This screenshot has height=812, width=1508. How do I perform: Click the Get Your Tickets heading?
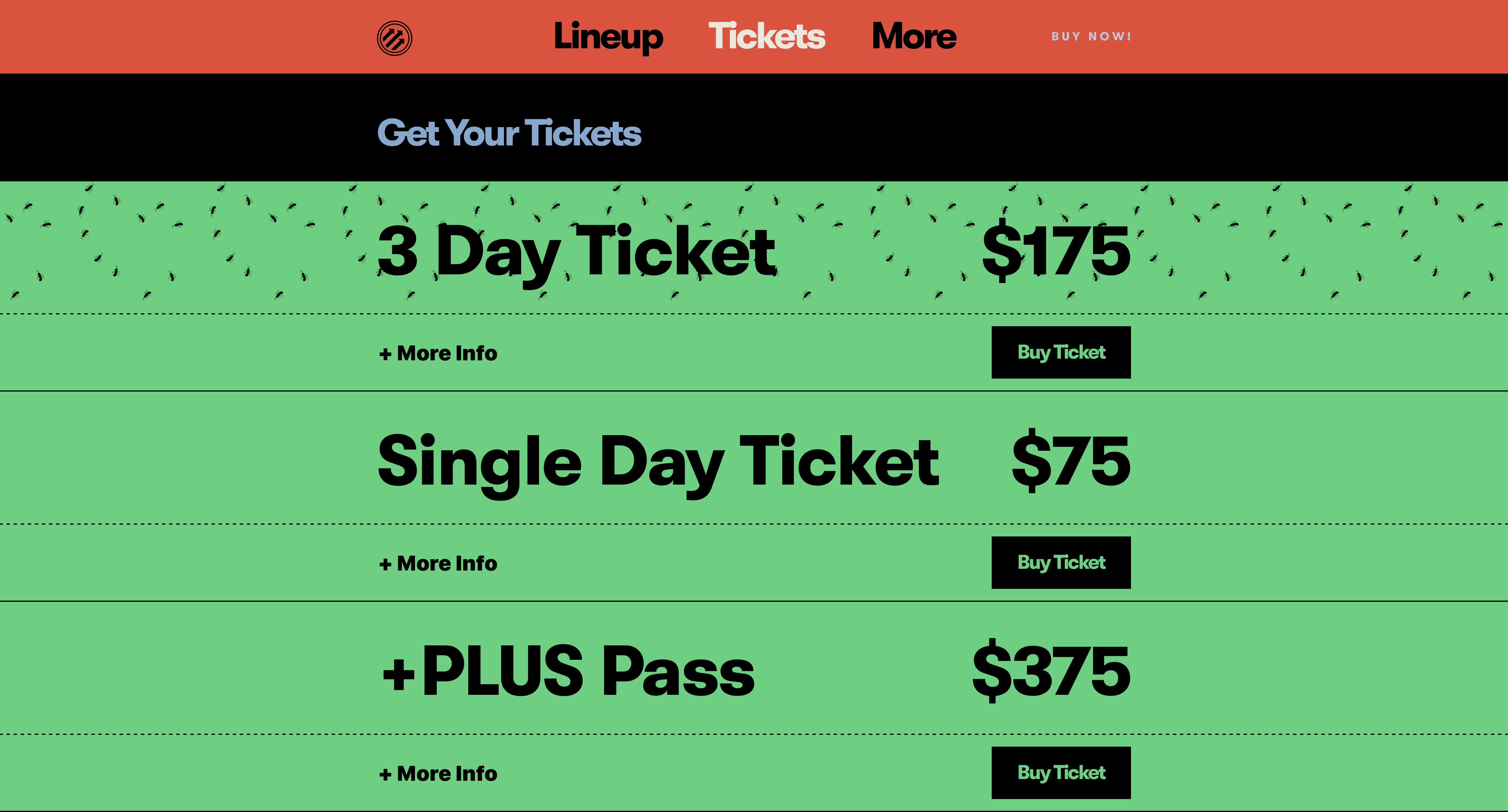click(509, 133)
